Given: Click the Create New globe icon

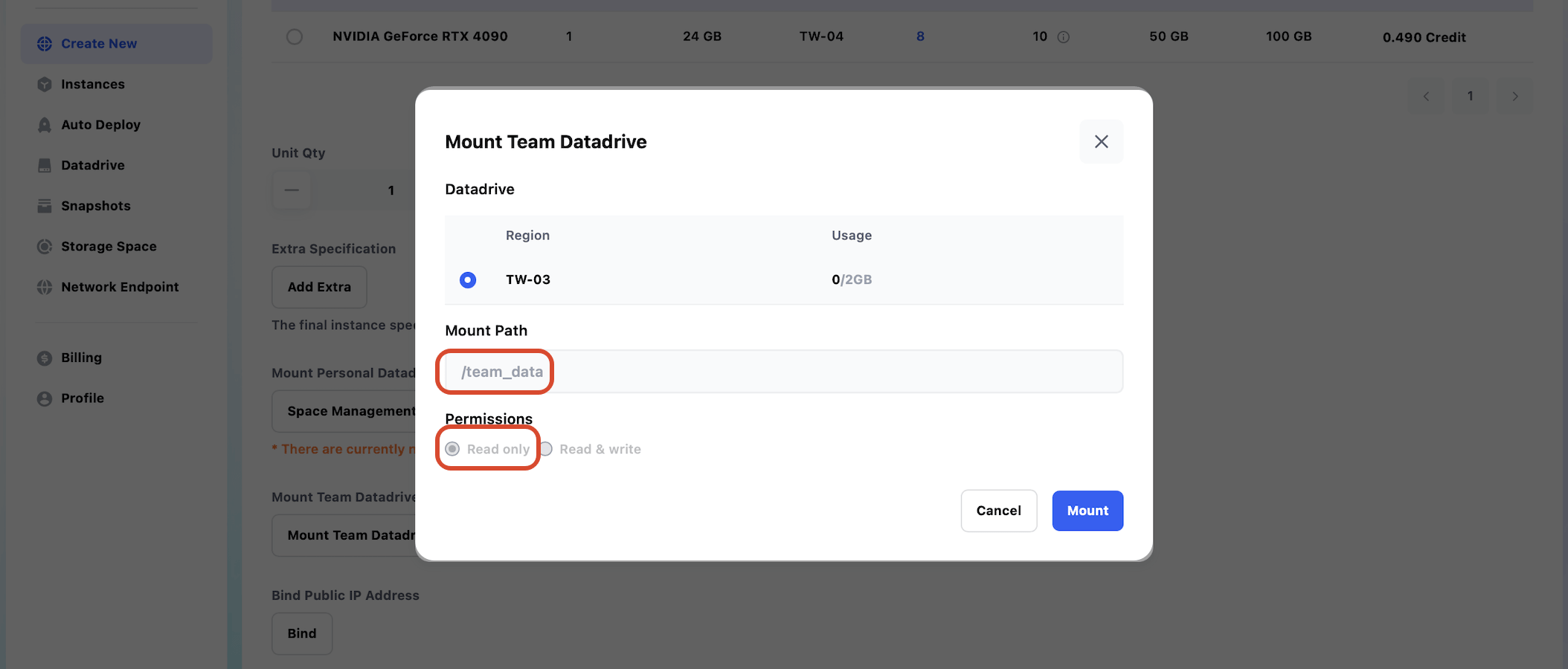Looking at the screenshot, I should tap(45, 44).
